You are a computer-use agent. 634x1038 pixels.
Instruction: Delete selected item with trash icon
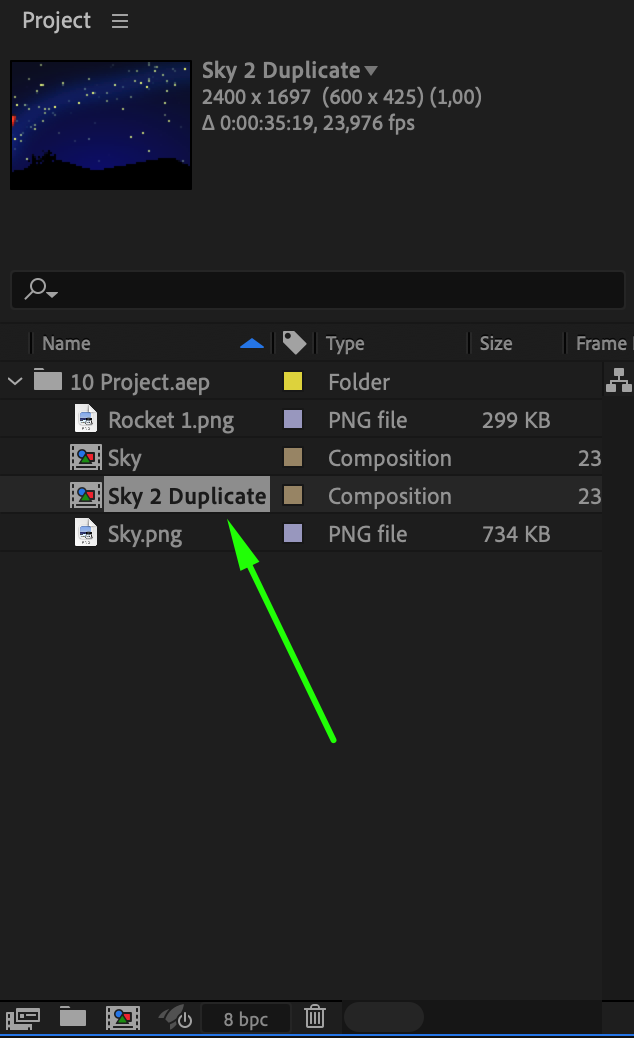(x=315, y=1018)
